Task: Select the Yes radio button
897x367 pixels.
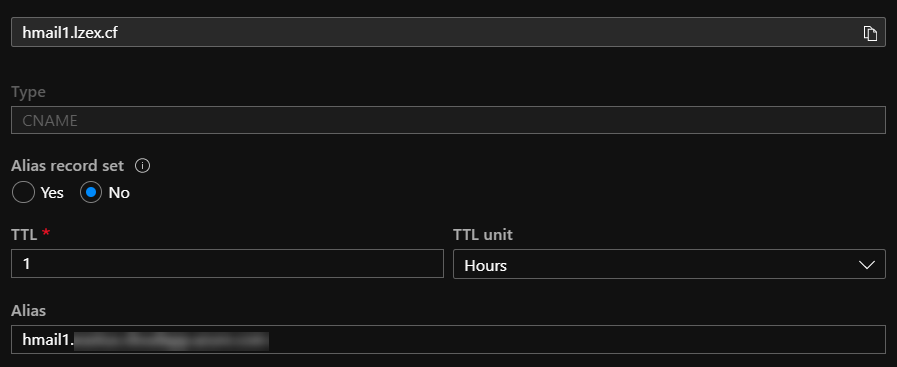Action: tap(23, 193)
